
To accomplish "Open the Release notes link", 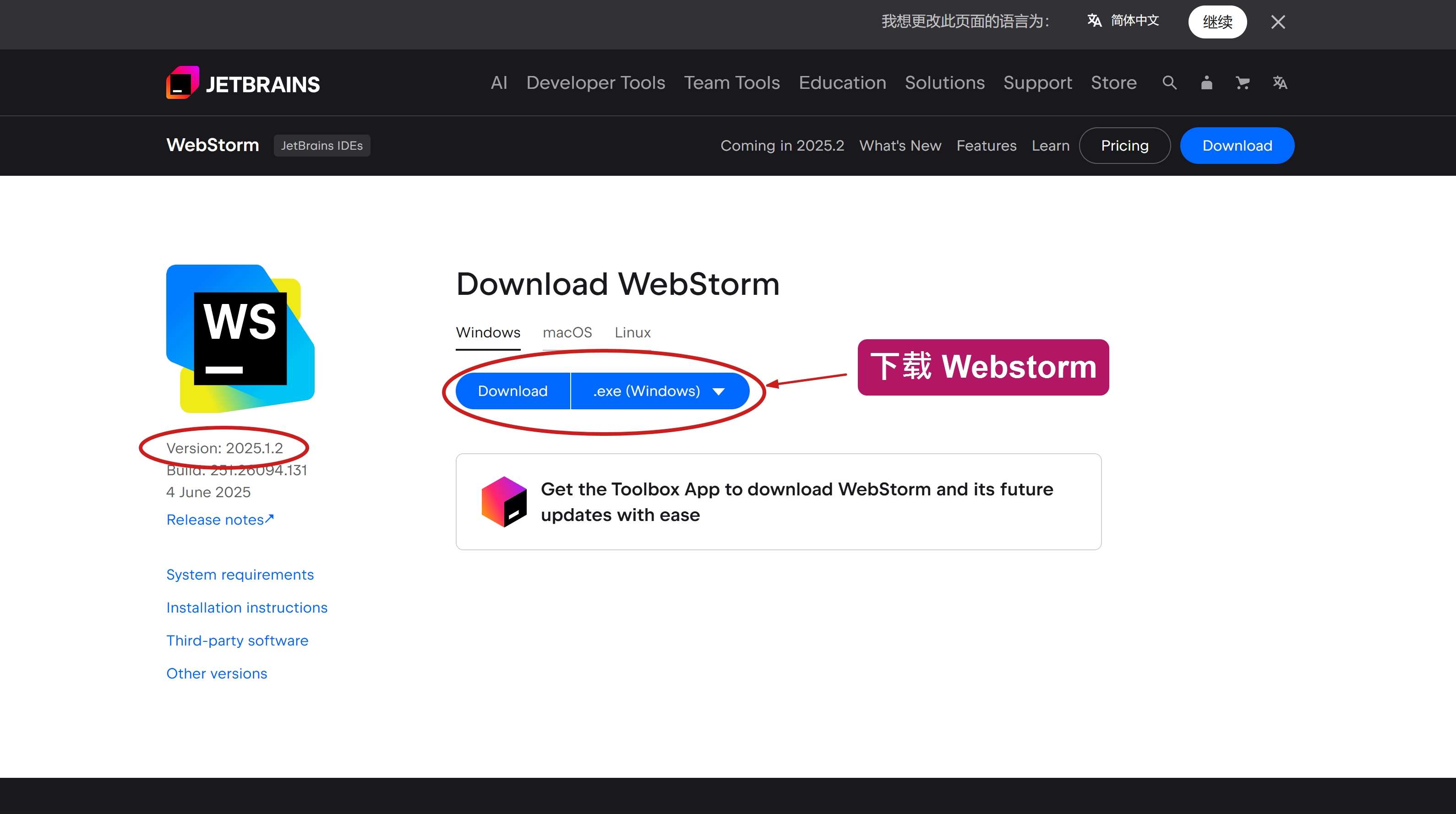I will pyautogui.click(x=220, y=520).
